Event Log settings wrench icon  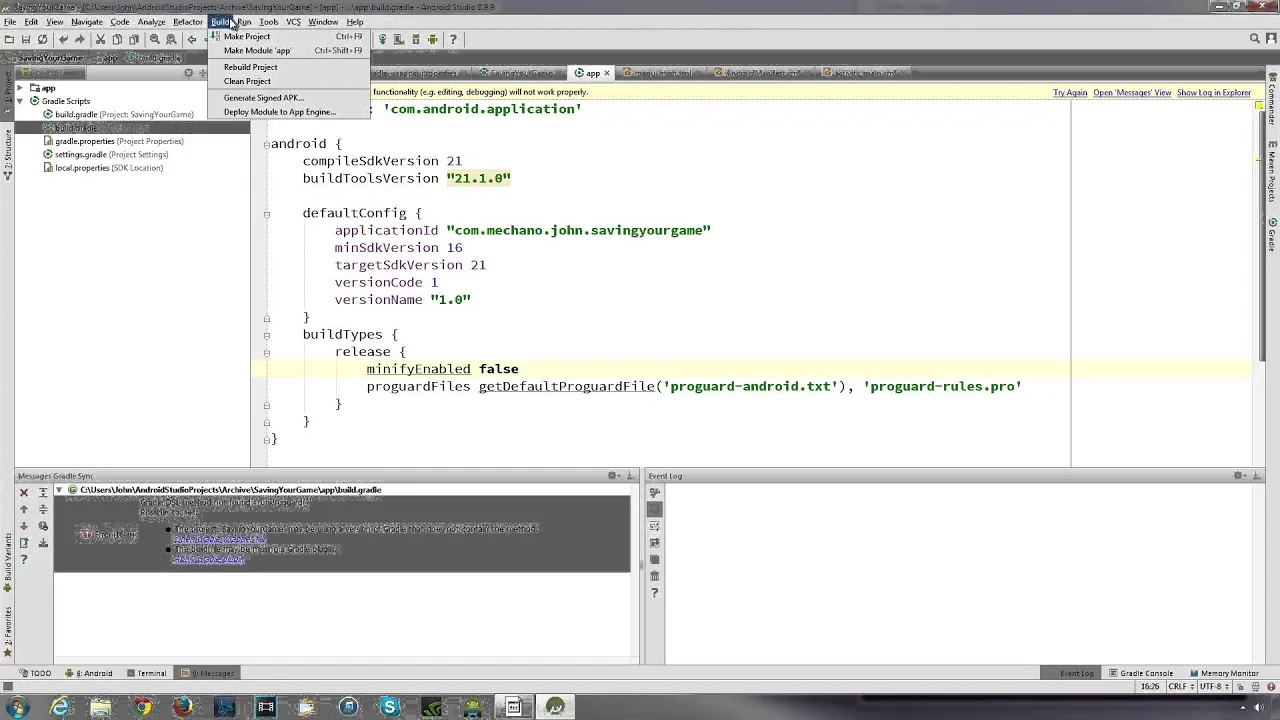[x=655, y=492]
